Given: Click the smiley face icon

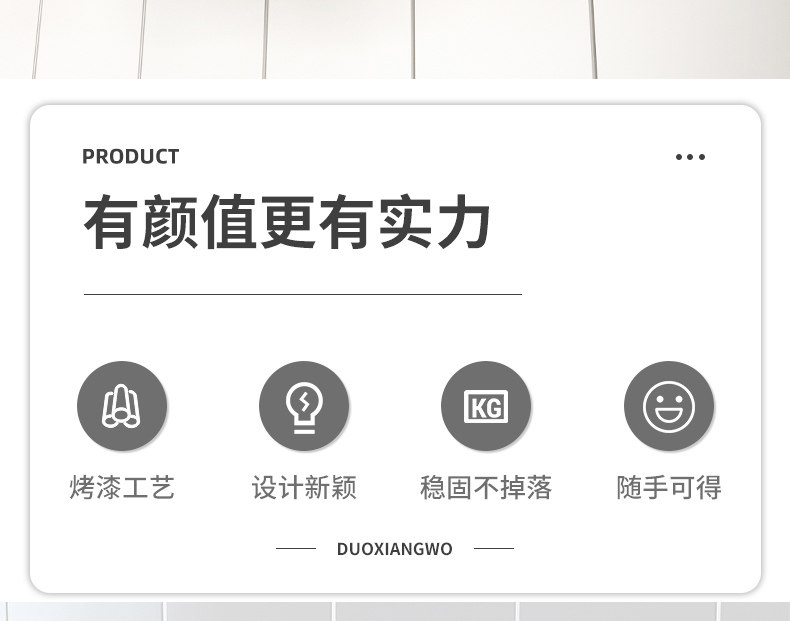Looking at the screenshot, I should (669, 406).
